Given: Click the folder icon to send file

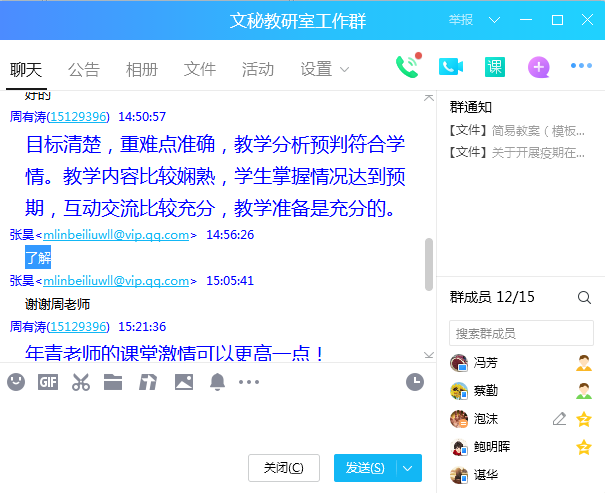Looking at the screenshot, I should [x=113, y=381].
